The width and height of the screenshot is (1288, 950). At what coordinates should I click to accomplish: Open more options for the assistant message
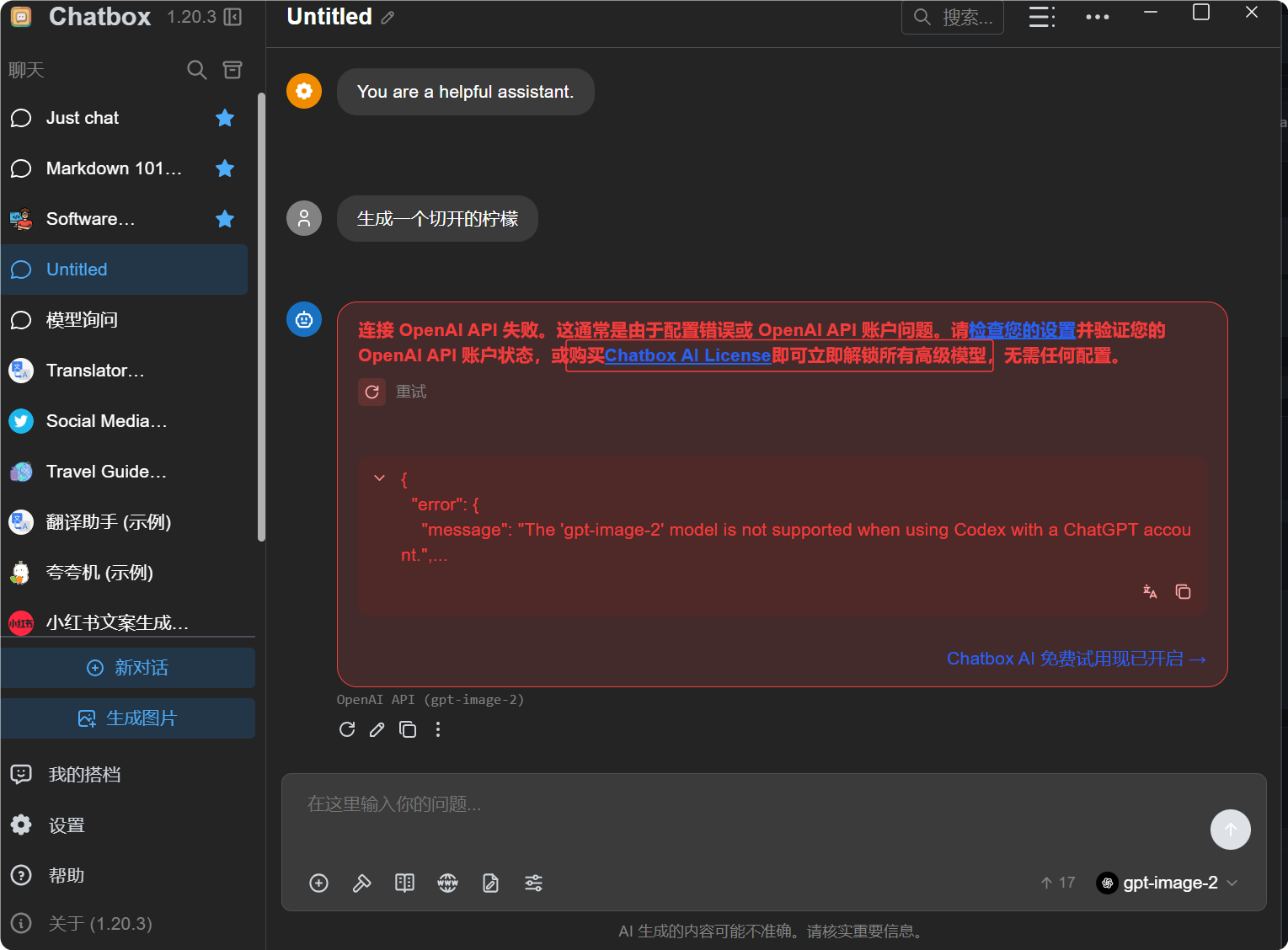(x=438, y=729)
